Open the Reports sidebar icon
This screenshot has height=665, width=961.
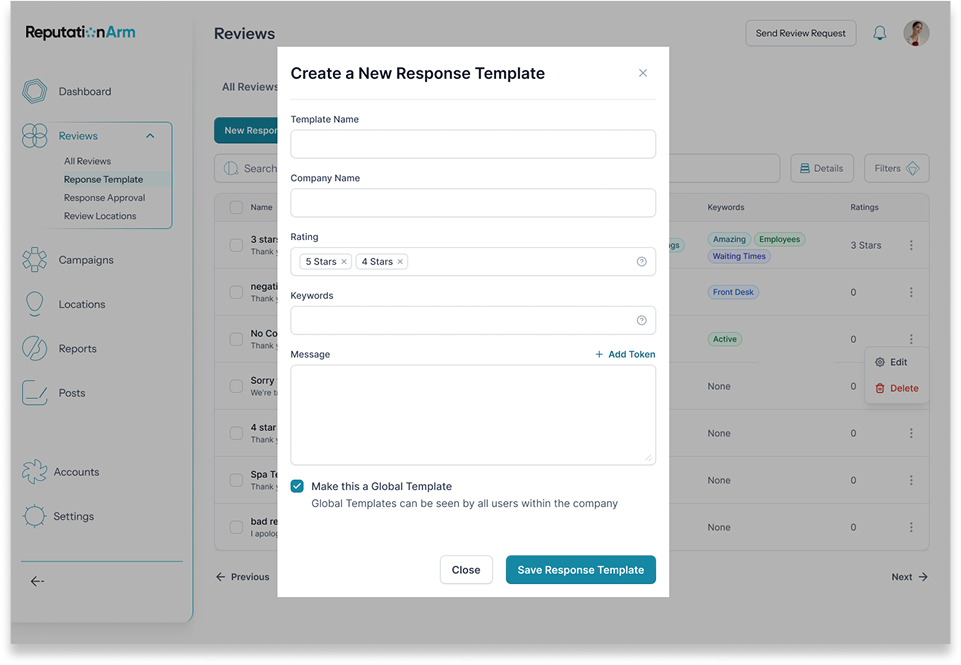coord(35,349)
